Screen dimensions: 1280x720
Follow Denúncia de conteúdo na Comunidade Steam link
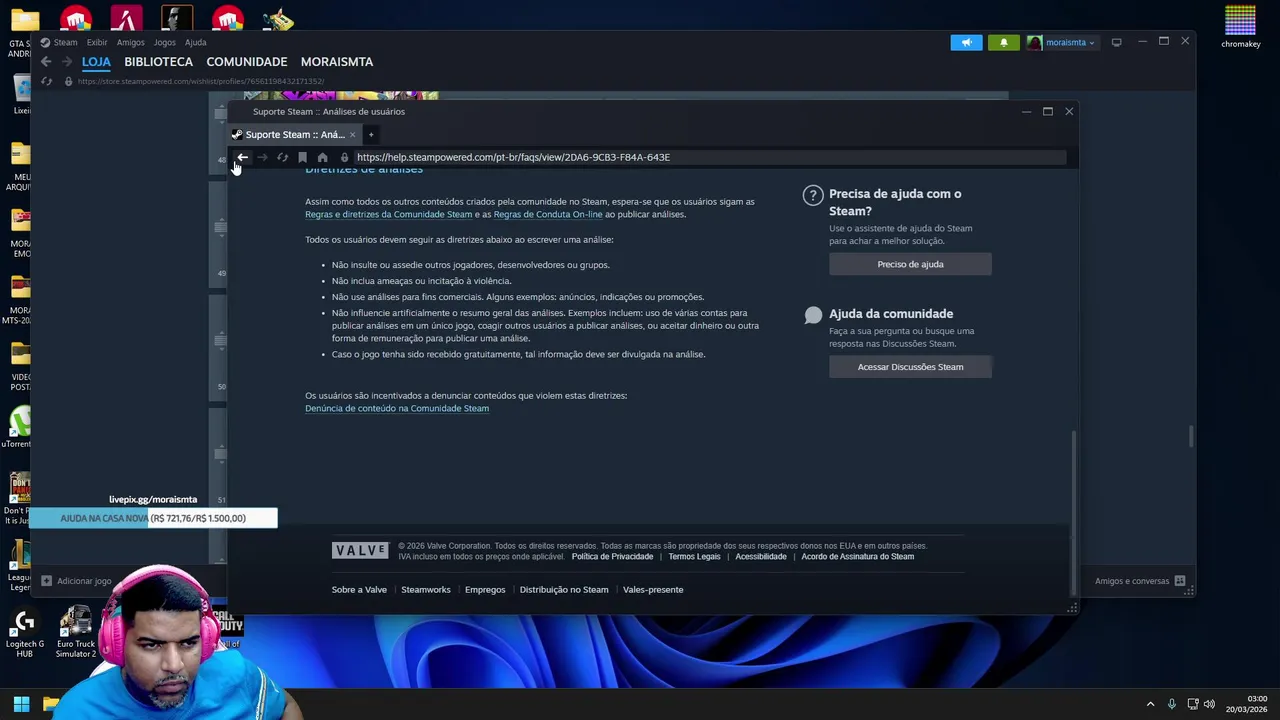[397, 408]
